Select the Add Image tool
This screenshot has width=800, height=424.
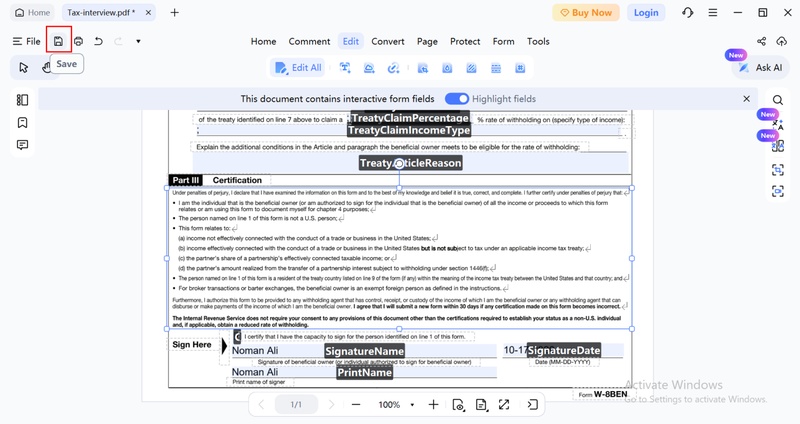point(369,68)
